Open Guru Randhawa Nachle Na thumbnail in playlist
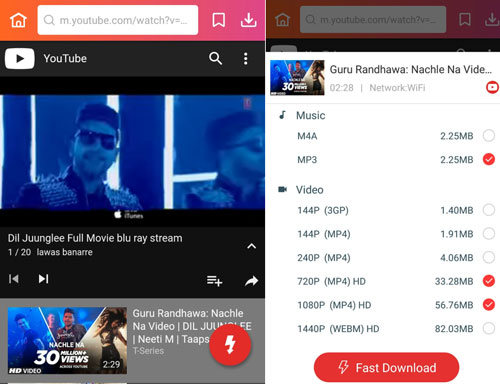 [67, 340]
